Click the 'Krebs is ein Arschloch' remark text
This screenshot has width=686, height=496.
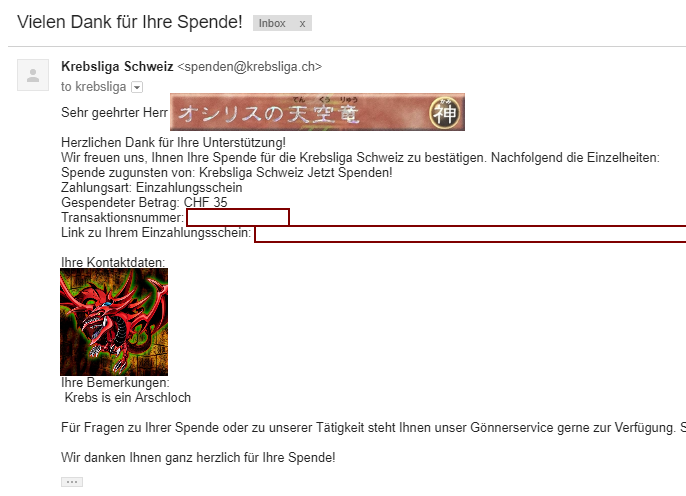pyautogui.click(x=128, y=398)
